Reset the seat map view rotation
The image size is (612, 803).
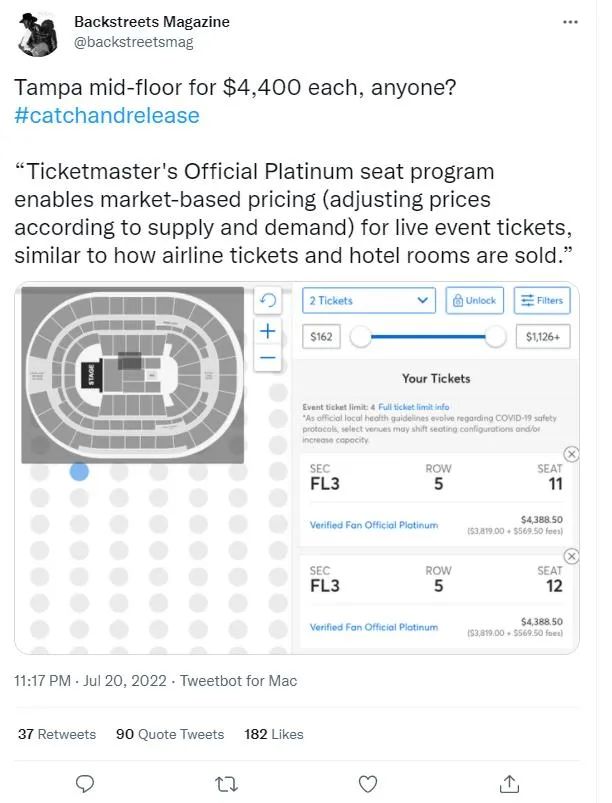click(267, 300)
